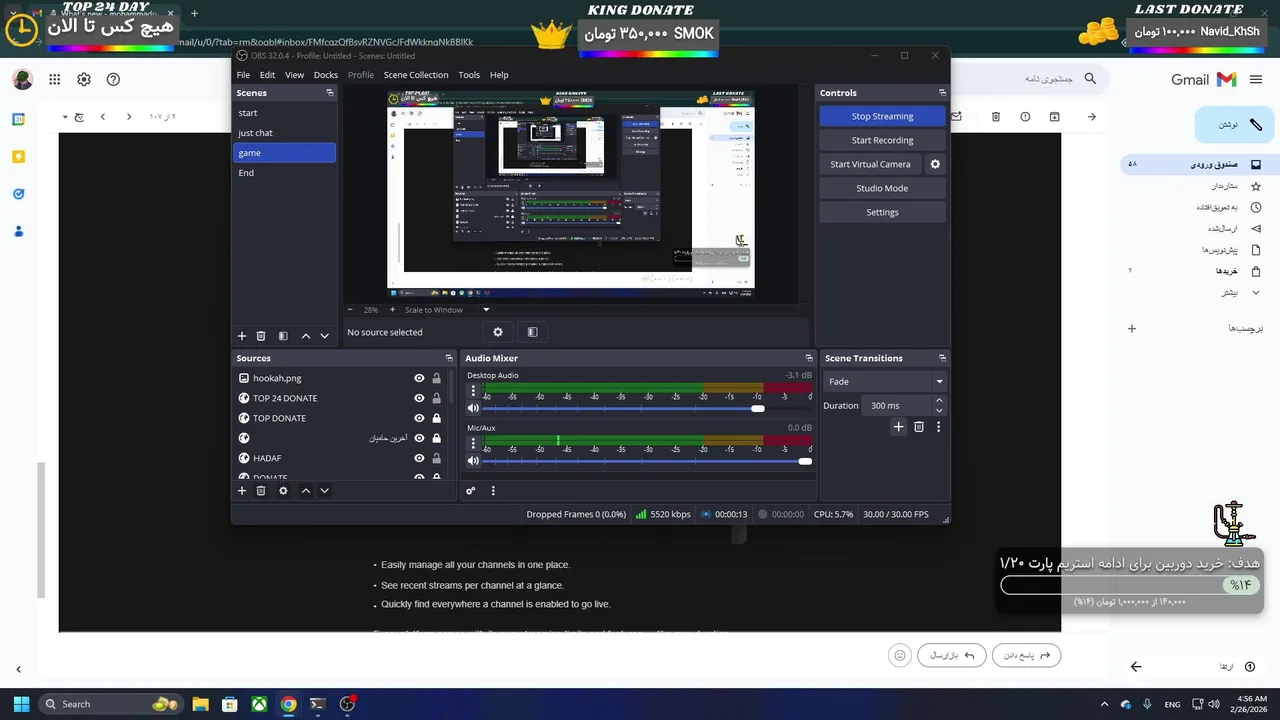
Task: Open the Docks menu
Action: pyautogui.click(x=326, y=75)
